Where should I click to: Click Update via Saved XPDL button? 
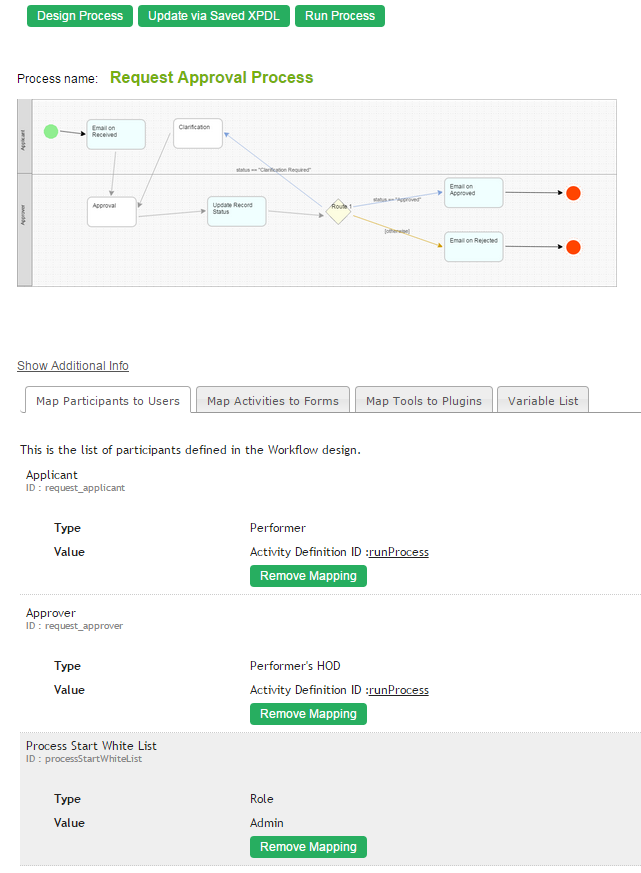pyautogui.click(x=212, y=16)
